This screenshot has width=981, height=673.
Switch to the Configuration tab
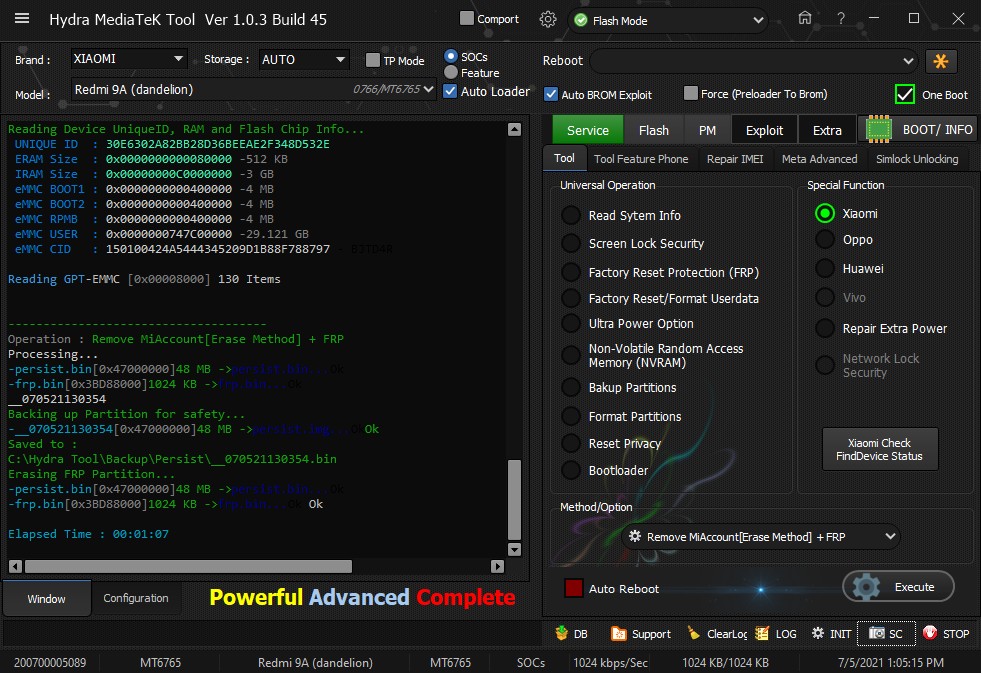point(136,598)
